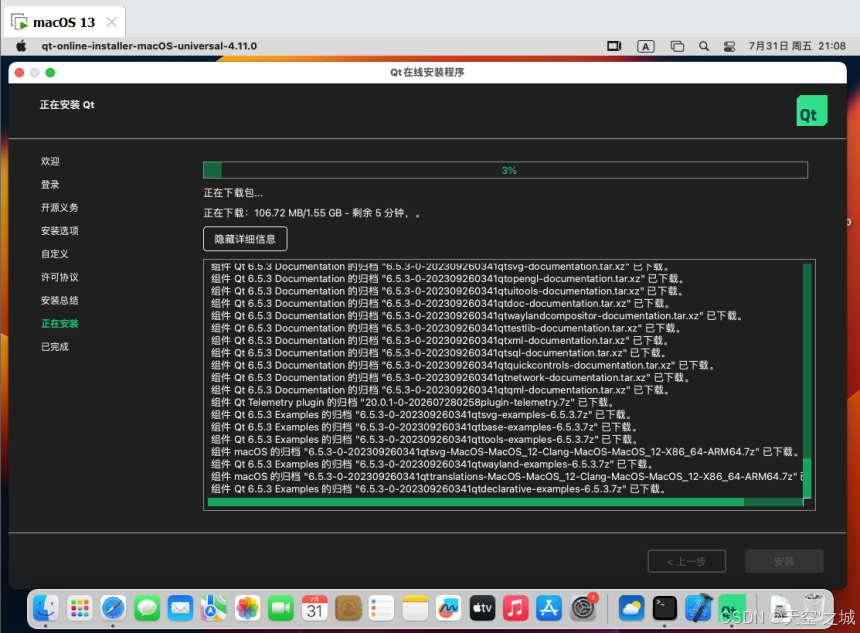Click the qtwaylandcompositor-documentation log line
The image size is (860, 633).
tap(477, 315)
